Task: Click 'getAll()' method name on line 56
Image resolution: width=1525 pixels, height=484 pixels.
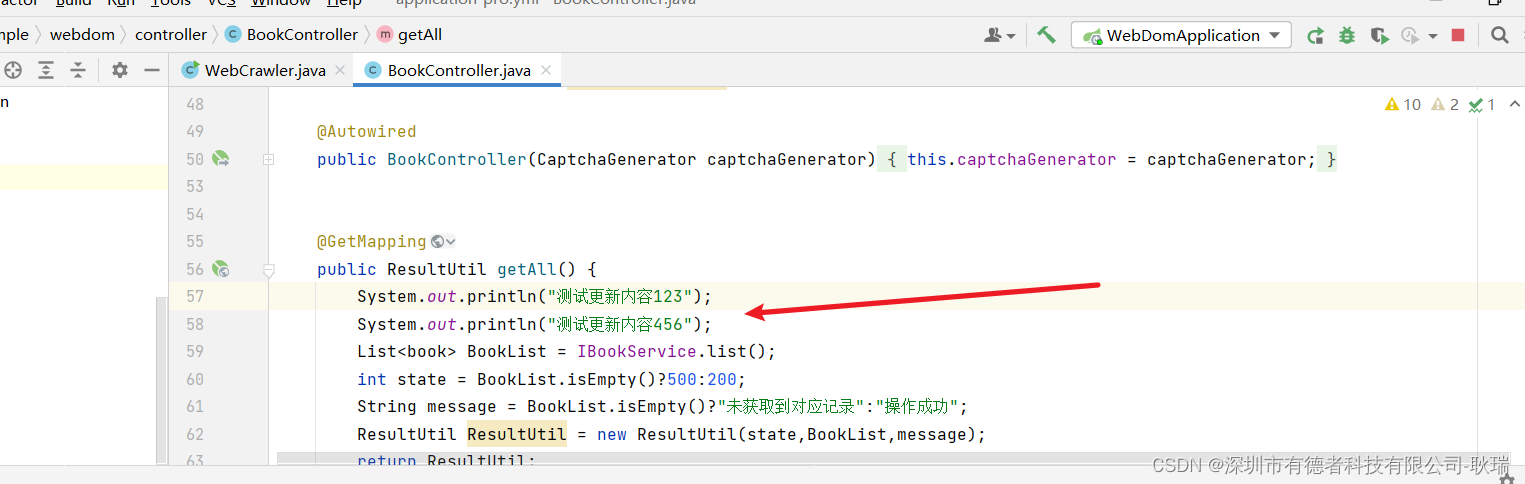Action: (536, 269)
